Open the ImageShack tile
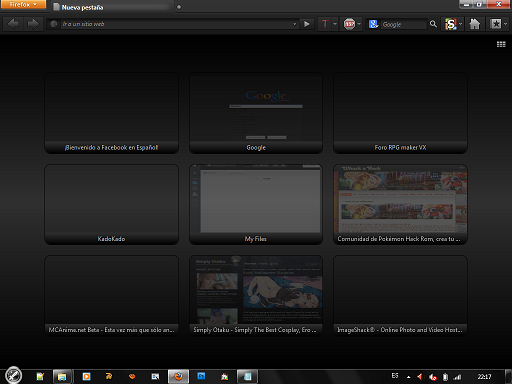512x384 pixels. 400,295
